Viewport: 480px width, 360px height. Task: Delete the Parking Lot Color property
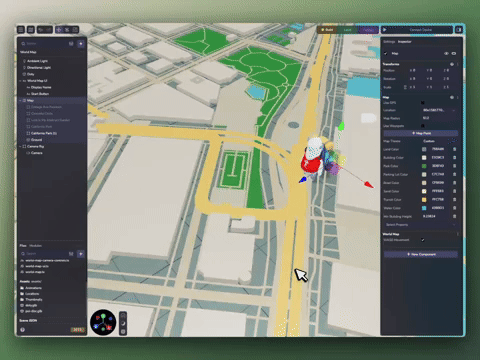[454, 174]
